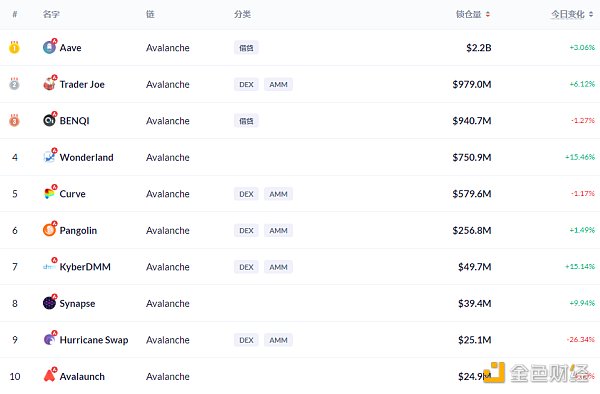Select the AMM tag in Curve row
This screenshot has width=600, height=394.
tap(278, 194)
